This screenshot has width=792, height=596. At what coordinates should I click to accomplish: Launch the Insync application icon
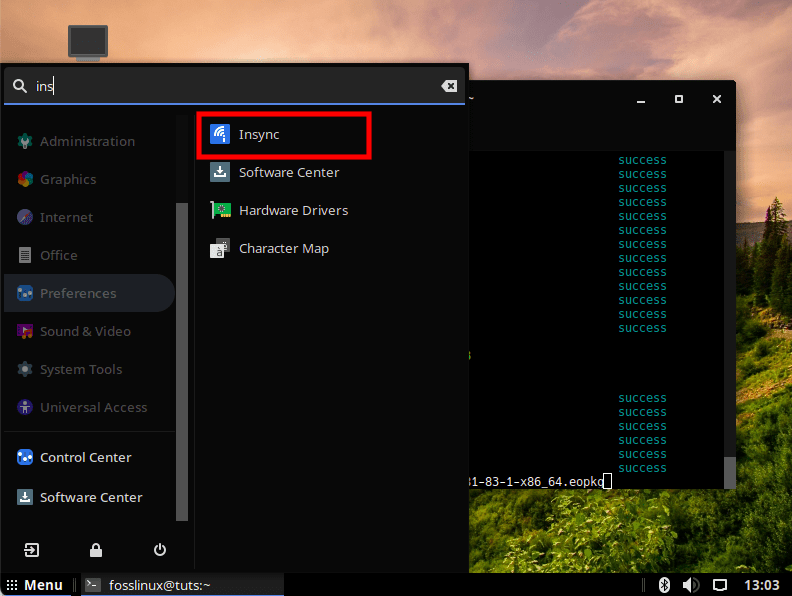tap(220, 134)
